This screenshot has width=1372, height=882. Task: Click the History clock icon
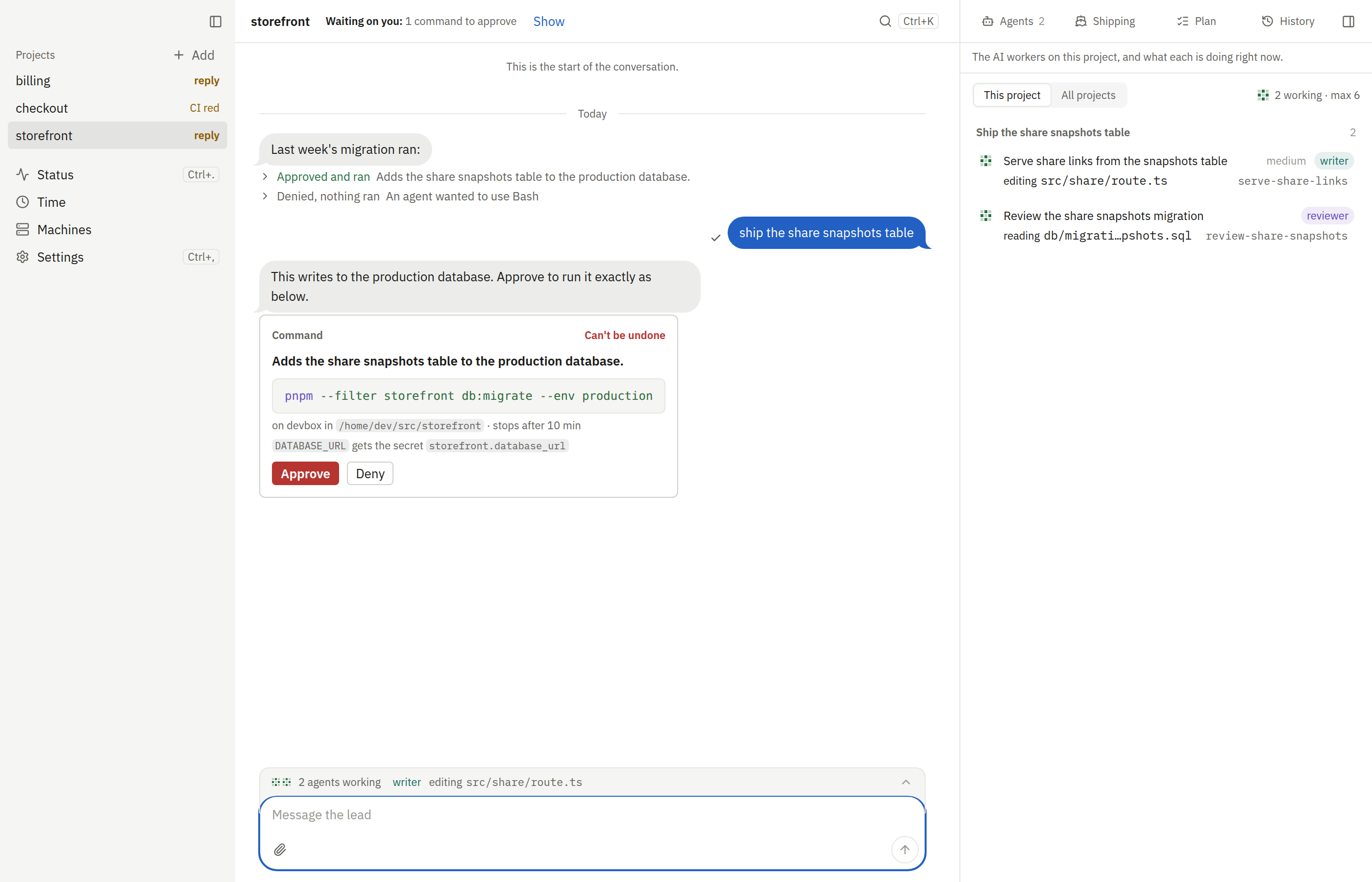click(x=1267, y=21)
